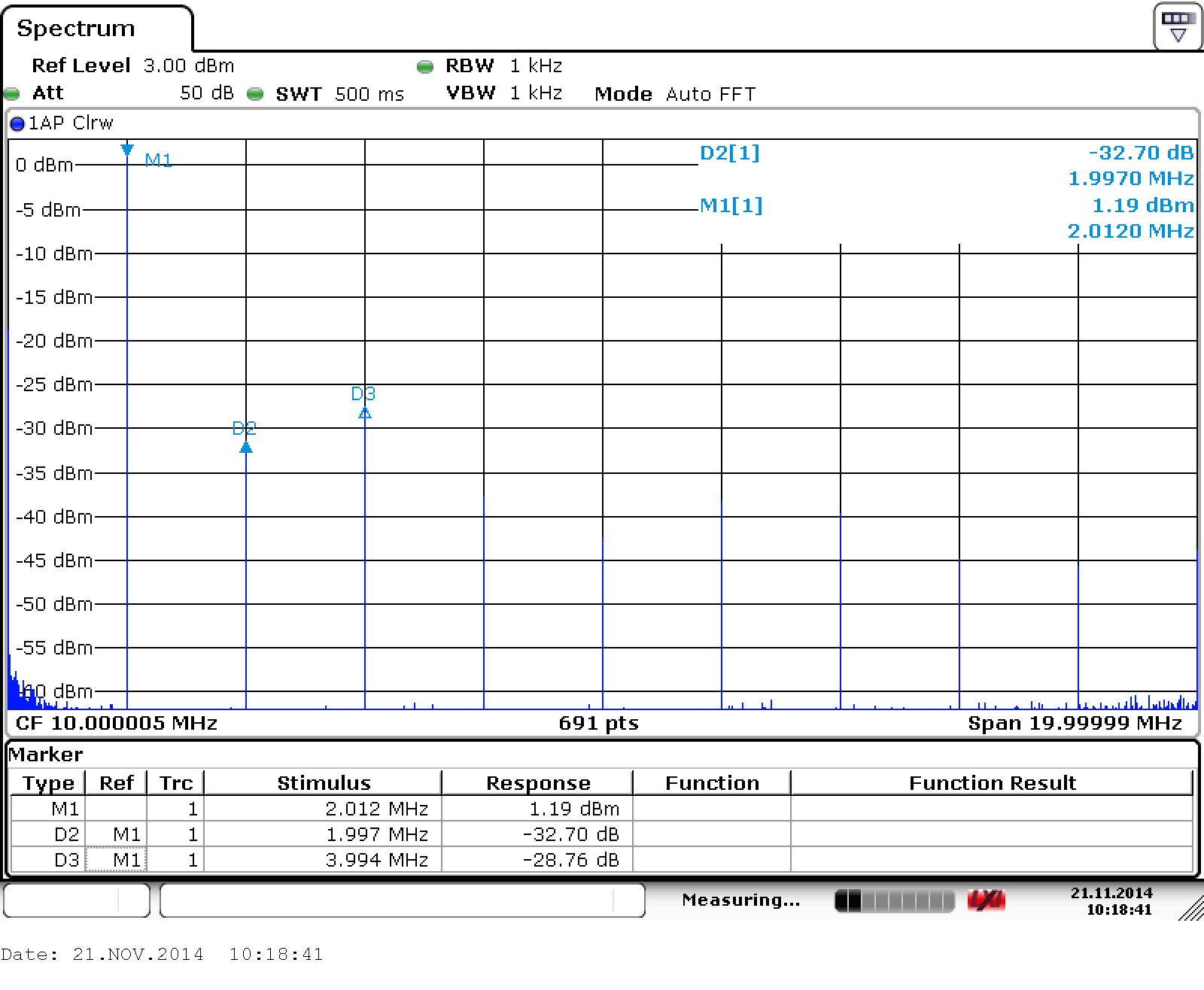Screen dimensions: 1204x990
Task: Click the measurement progress bar
Action: click(895, 900)
